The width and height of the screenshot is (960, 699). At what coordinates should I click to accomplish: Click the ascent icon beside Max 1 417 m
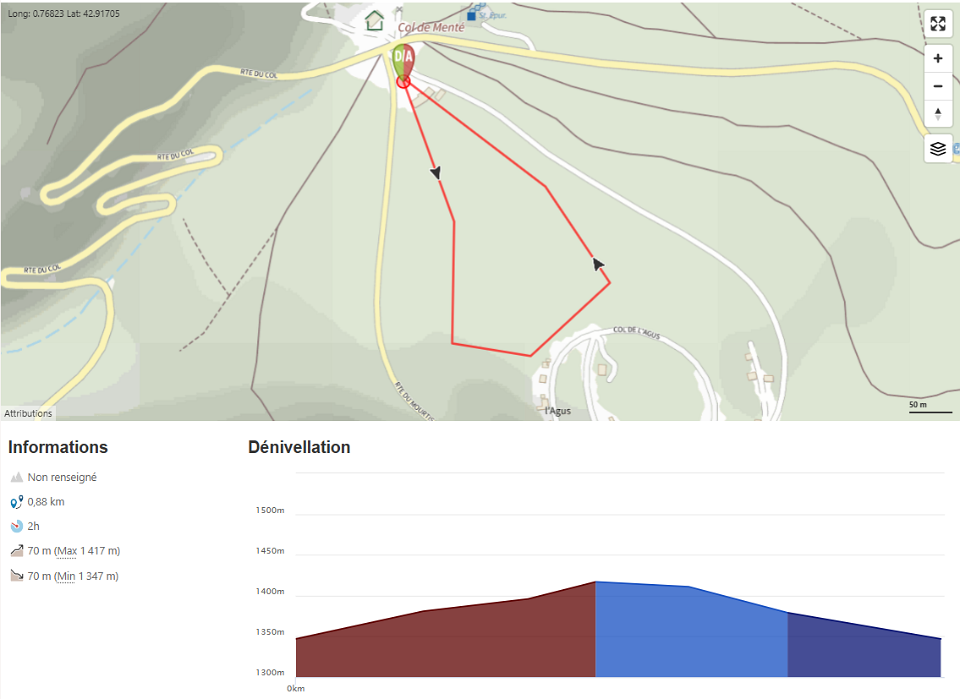(16, 551)
